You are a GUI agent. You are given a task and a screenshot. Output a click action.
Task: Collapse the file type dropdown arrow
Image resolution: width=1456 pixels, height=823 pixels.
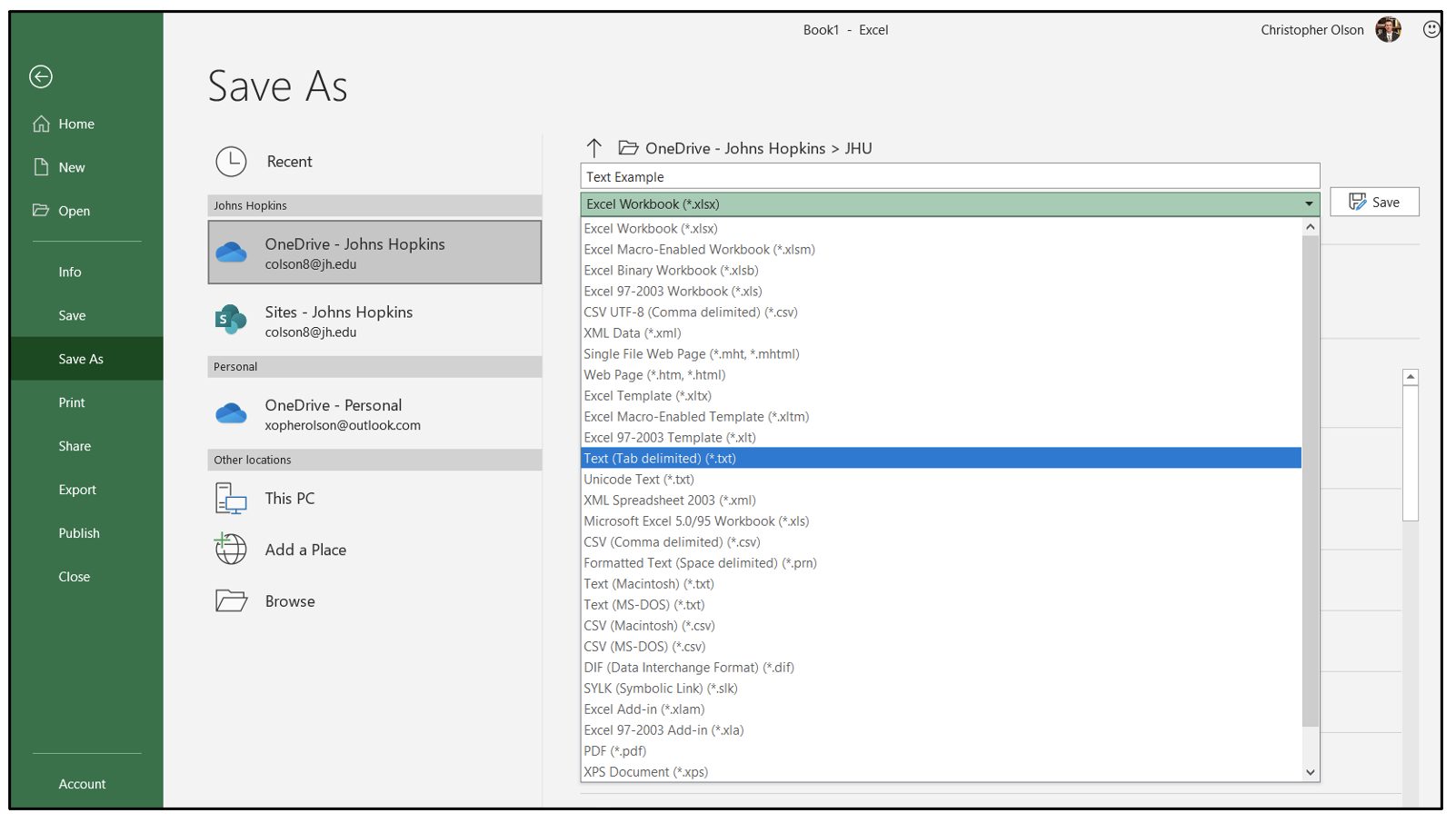(x=1309, y=203)
